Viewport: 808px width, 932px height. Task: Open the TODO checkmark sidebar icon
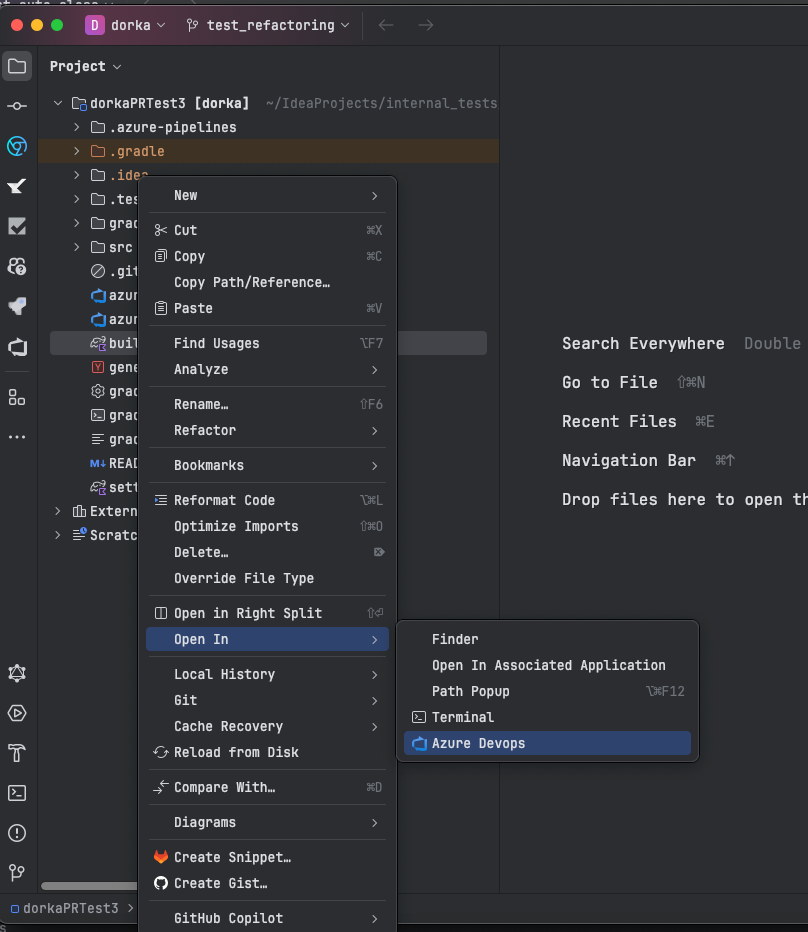(17, 226)
